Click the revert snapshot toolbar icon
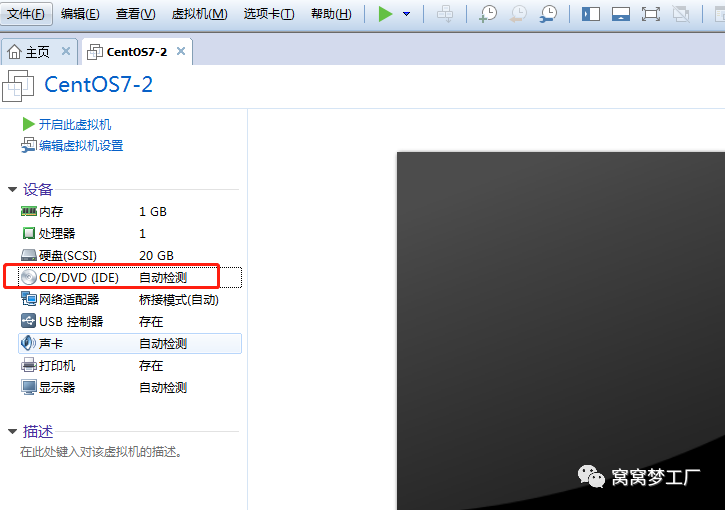 [x=518, y=14]
